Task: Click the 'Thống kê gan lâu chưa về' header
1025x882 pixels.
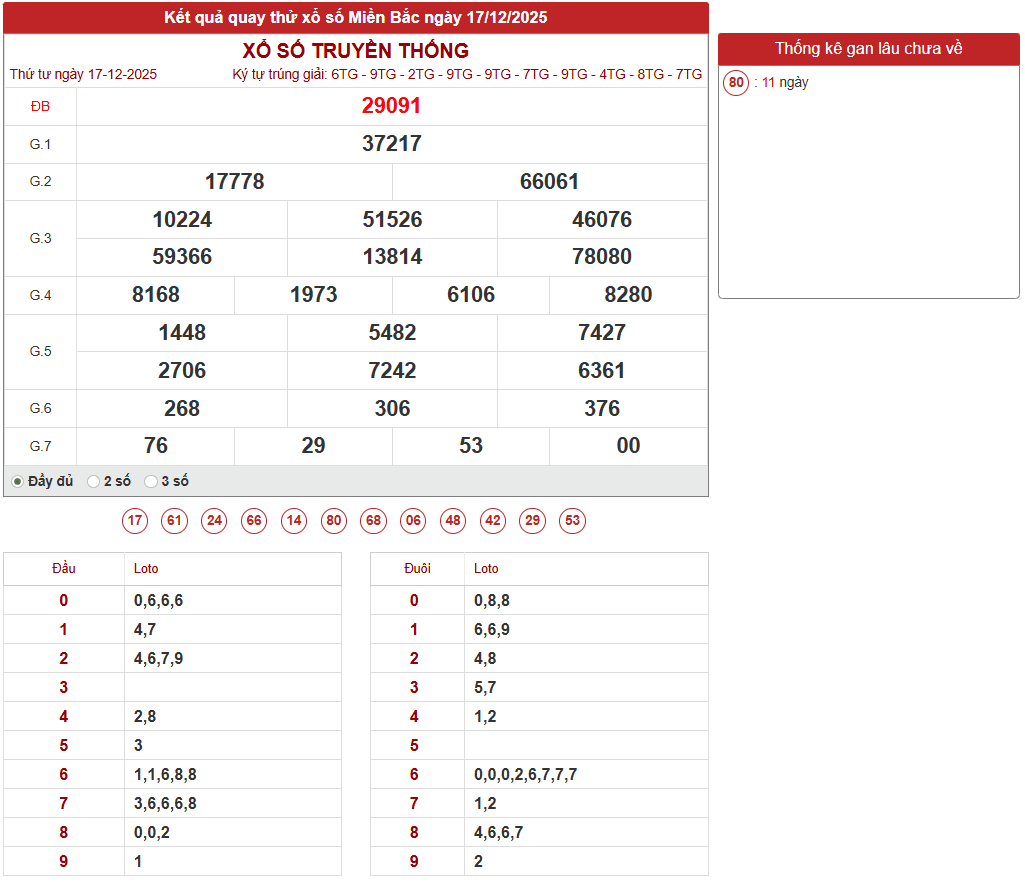Action: 868,49
